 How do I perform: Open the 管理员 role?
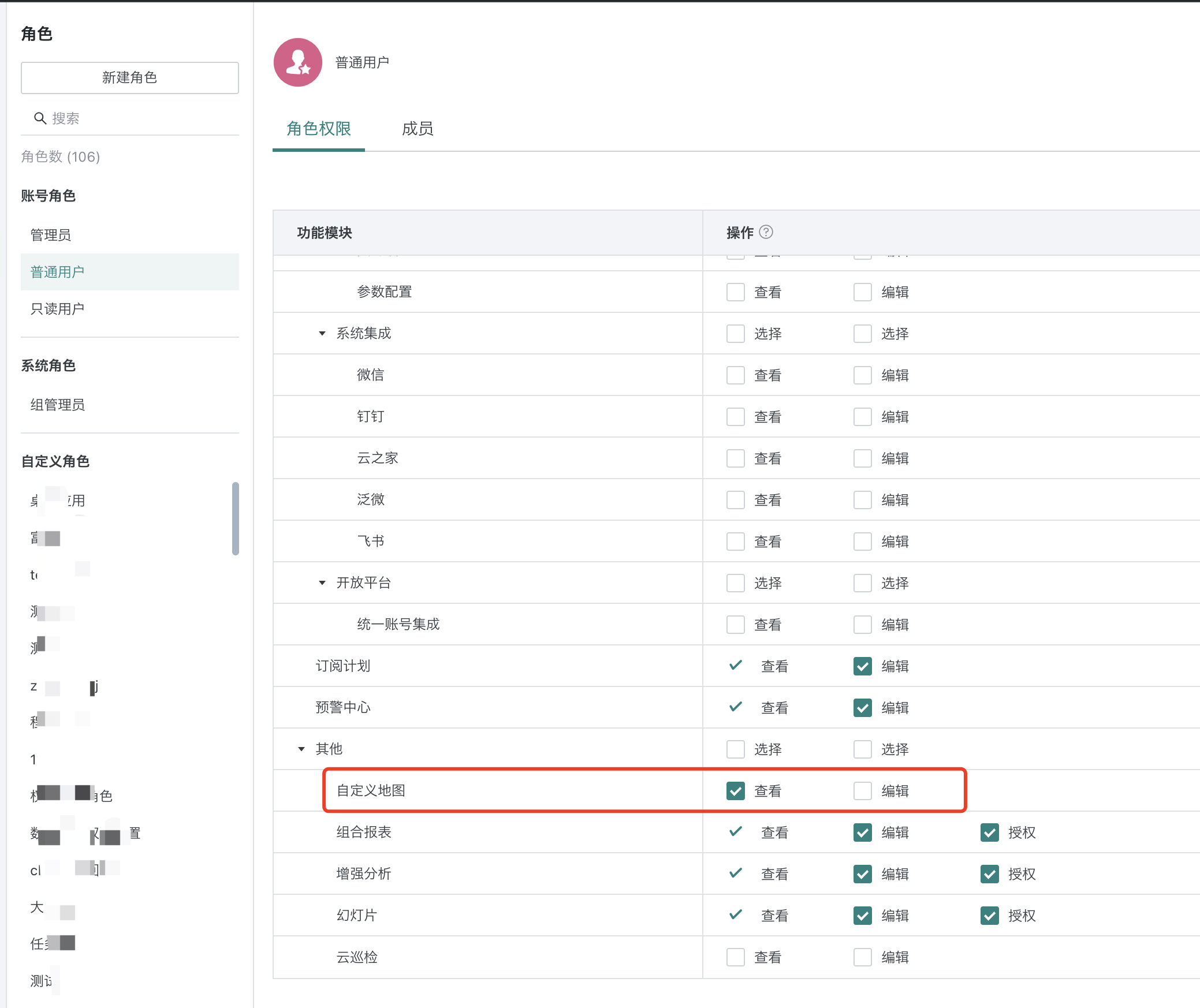(51, 235)
